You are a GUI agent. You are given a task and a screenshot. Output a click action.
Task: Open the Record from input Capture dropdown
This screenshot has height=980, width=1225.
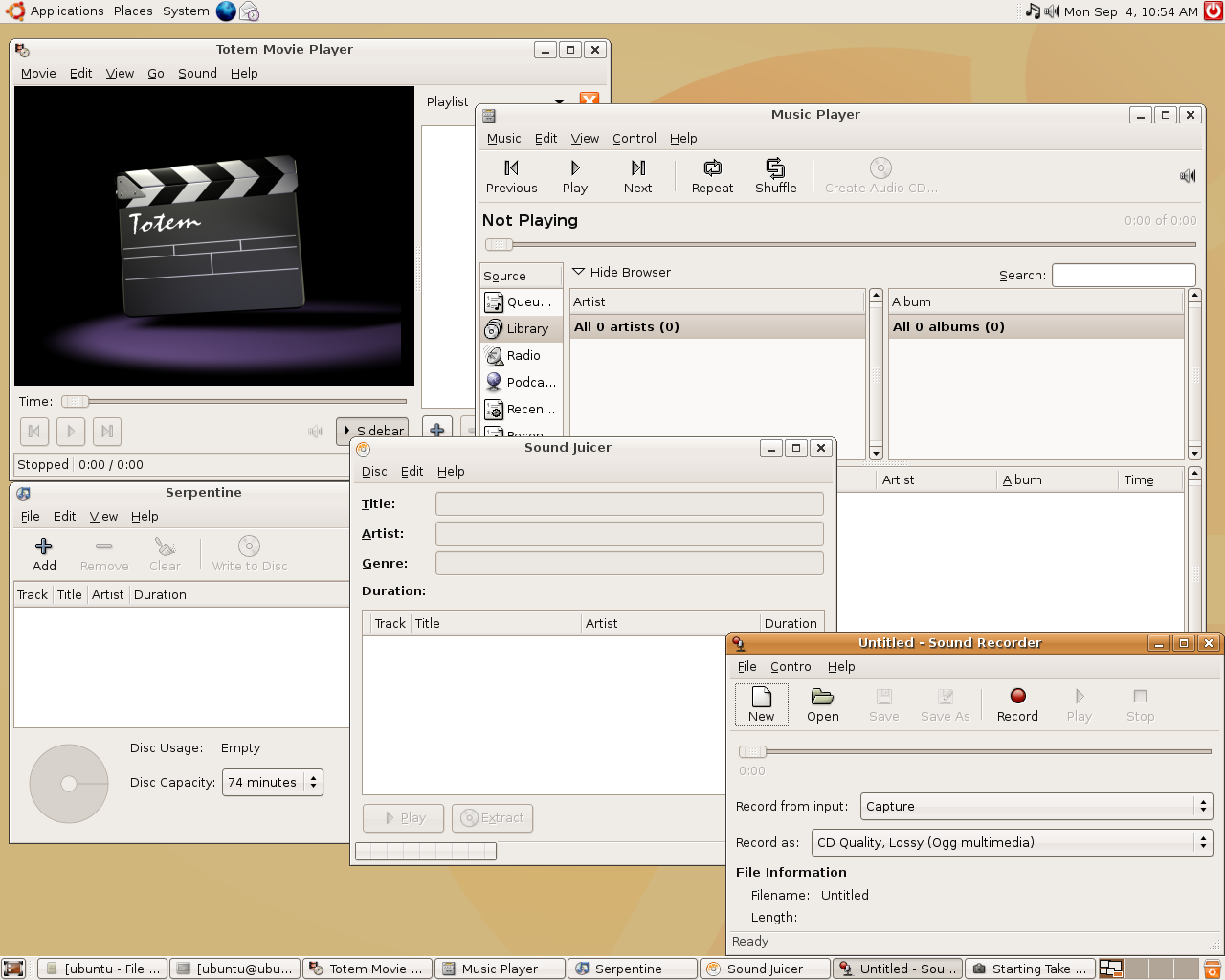click(1036, 806)
